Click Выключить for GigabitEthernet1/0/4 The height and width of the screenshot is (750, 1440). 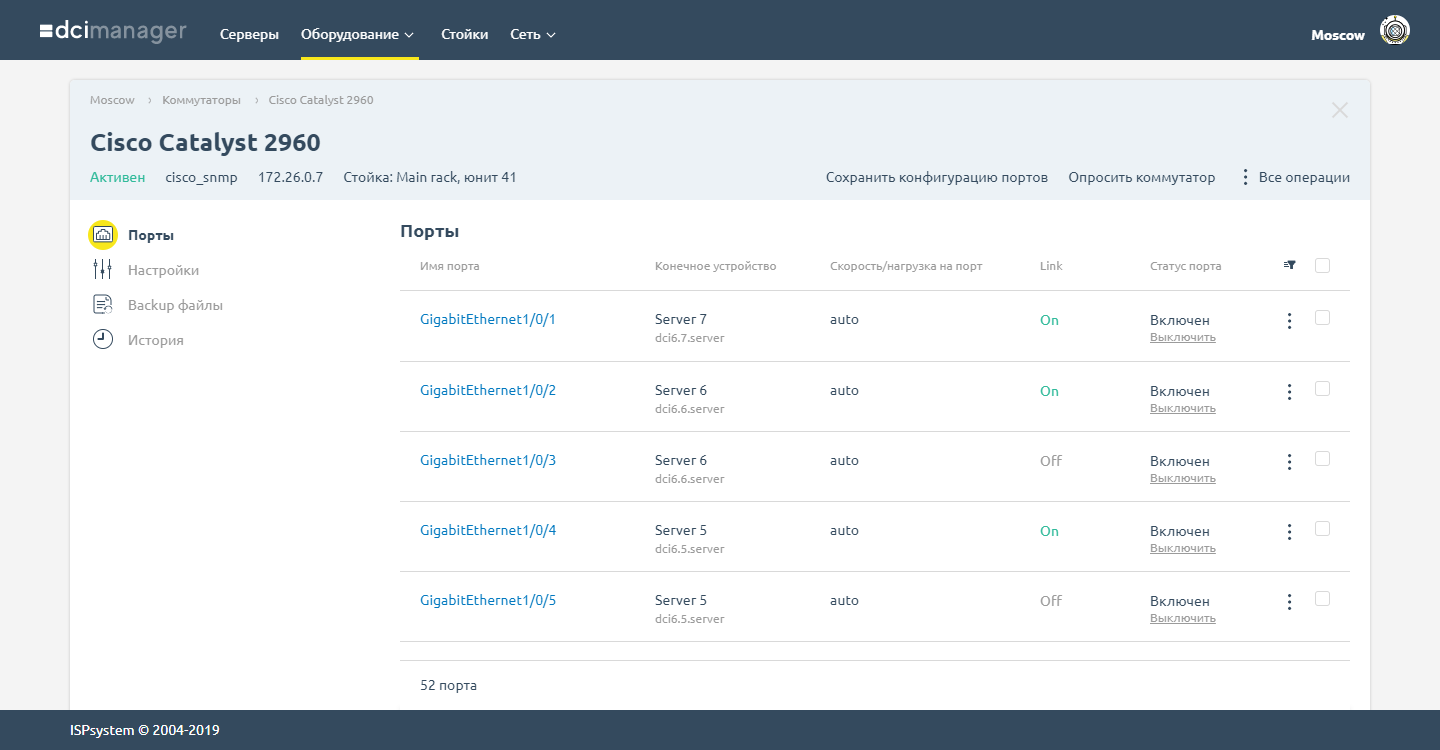[1183, 548]
